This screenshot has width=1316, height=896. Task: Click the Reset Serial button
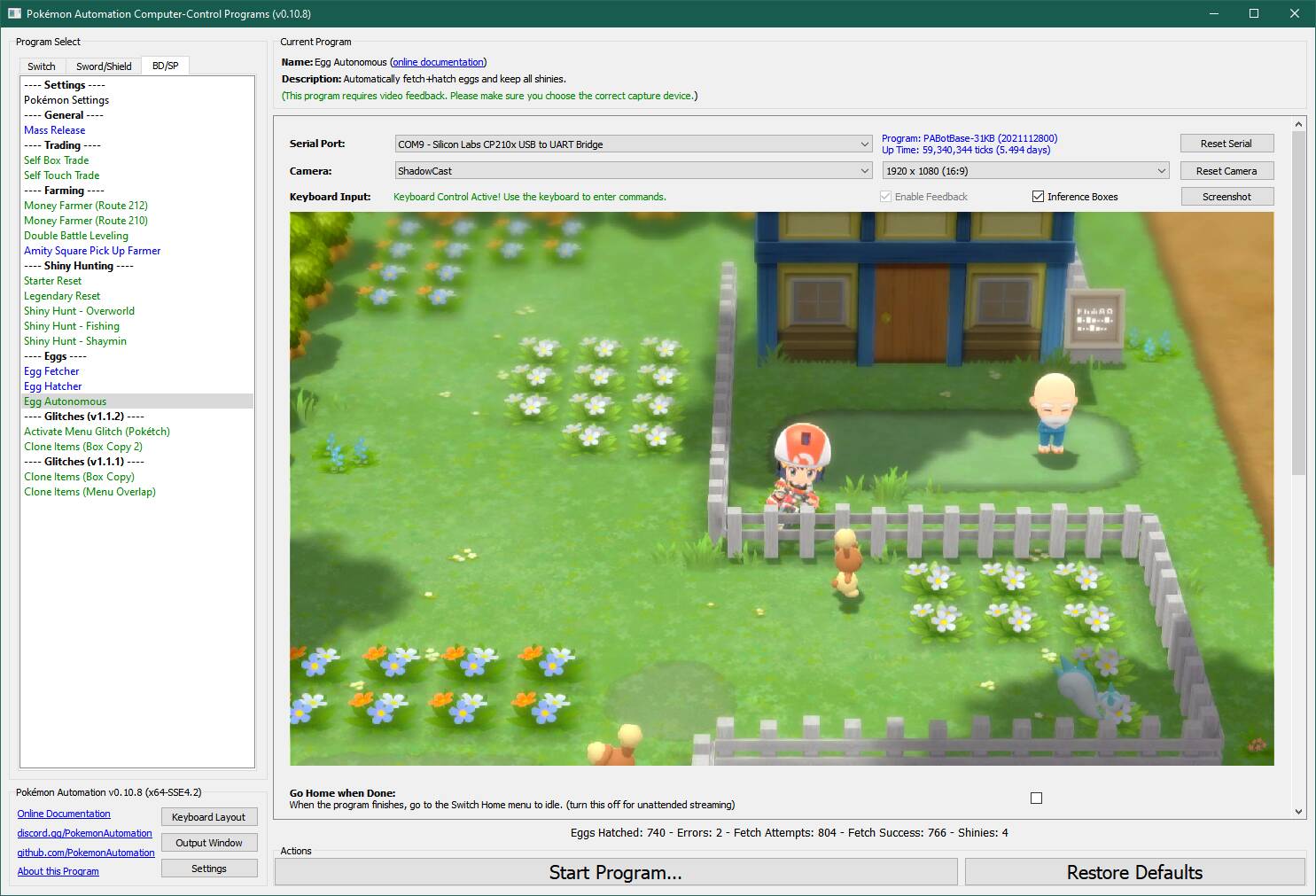coord(1226,144)
